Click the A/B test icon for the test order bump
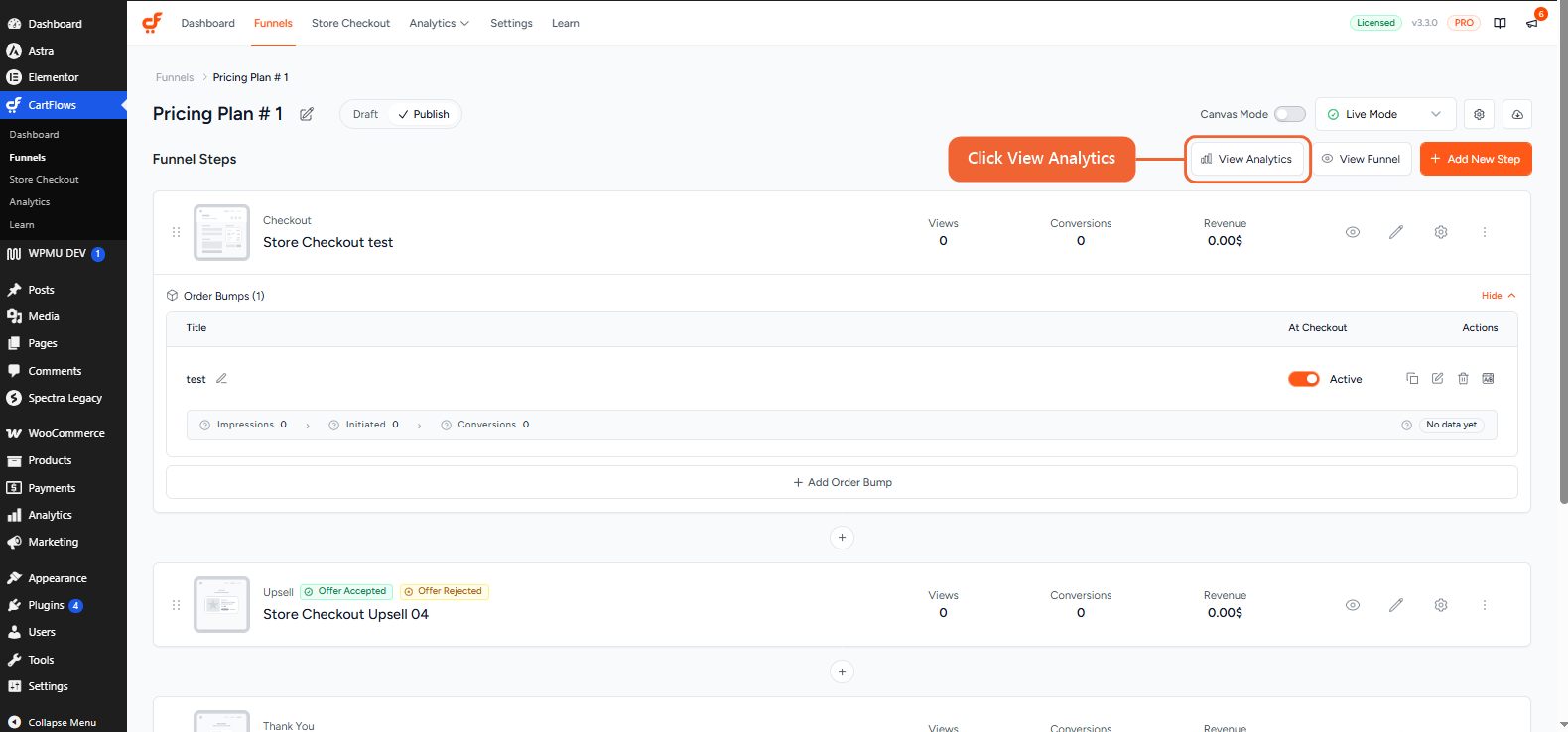Screen dimensions: 1568x732 1488,378
